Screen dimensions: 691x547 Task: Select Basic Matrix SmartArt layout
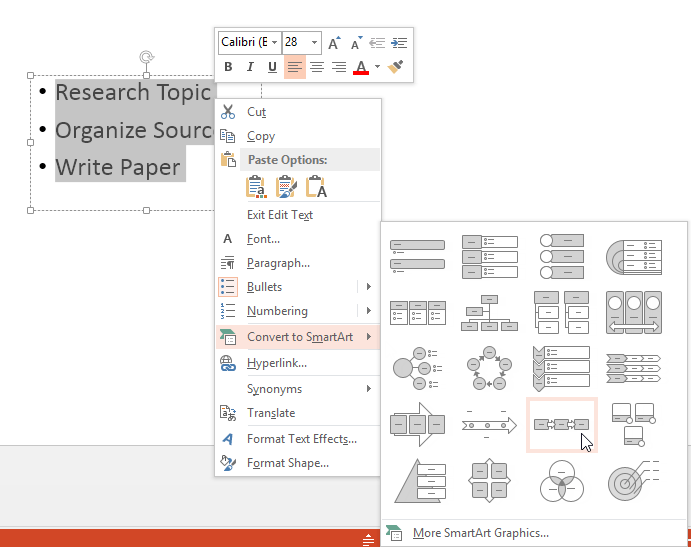point(490,481)
